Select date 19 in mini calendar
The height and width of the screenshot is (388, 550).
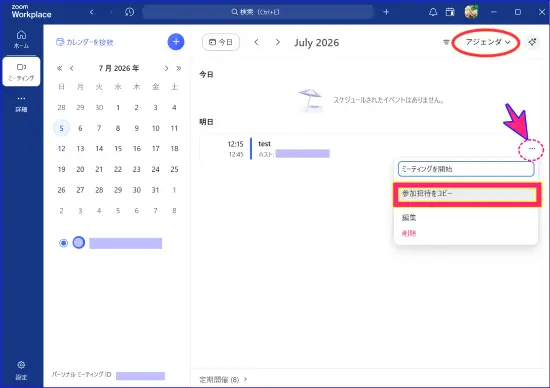[x=61, y=169]
